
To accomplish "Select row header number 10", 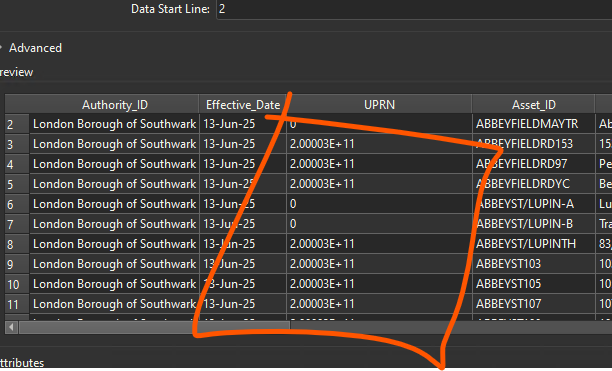I will 17,284.
